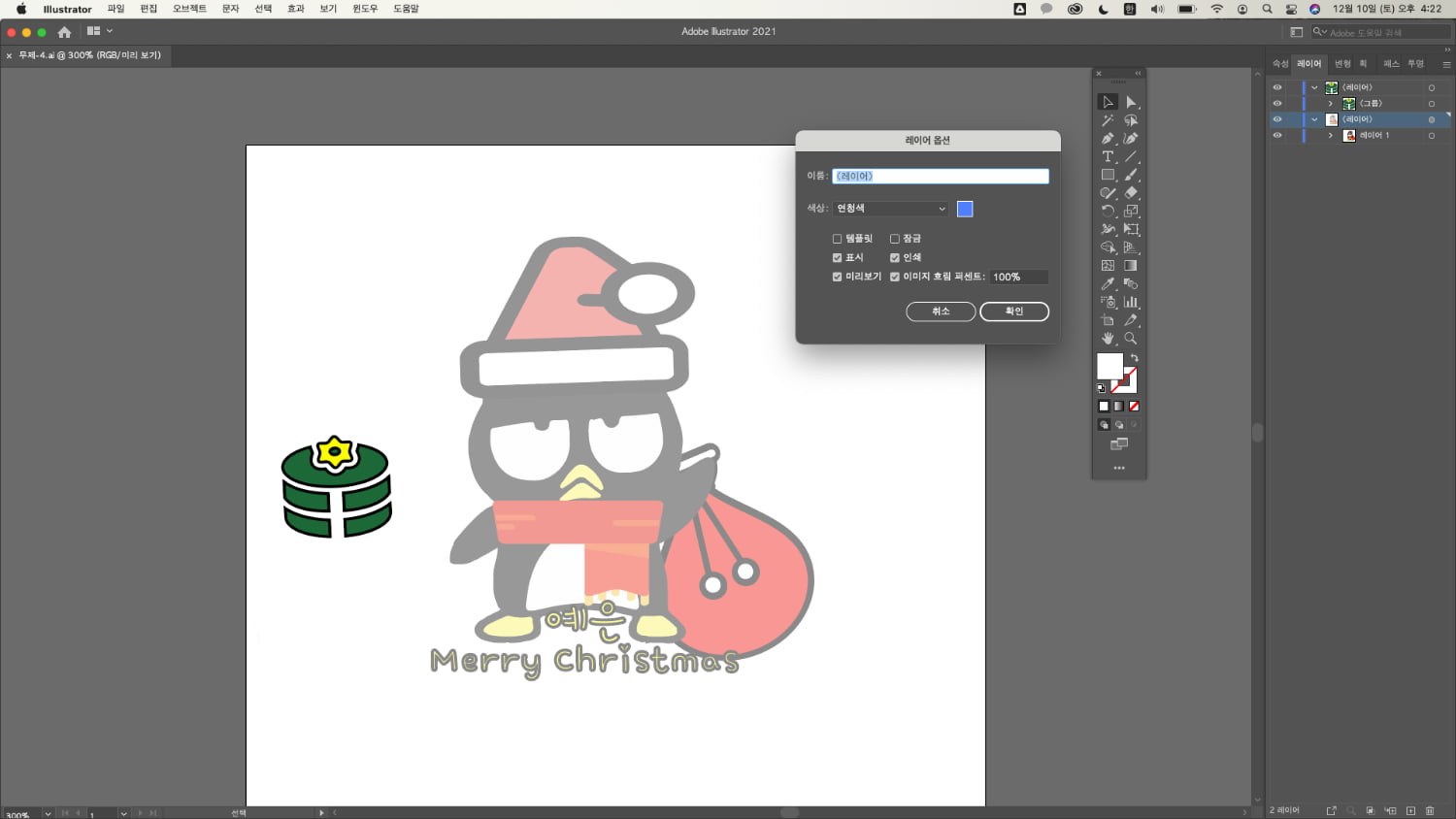
Task: Hide the <그룹> sublayer via eye icon
Action: (1277, 103)
